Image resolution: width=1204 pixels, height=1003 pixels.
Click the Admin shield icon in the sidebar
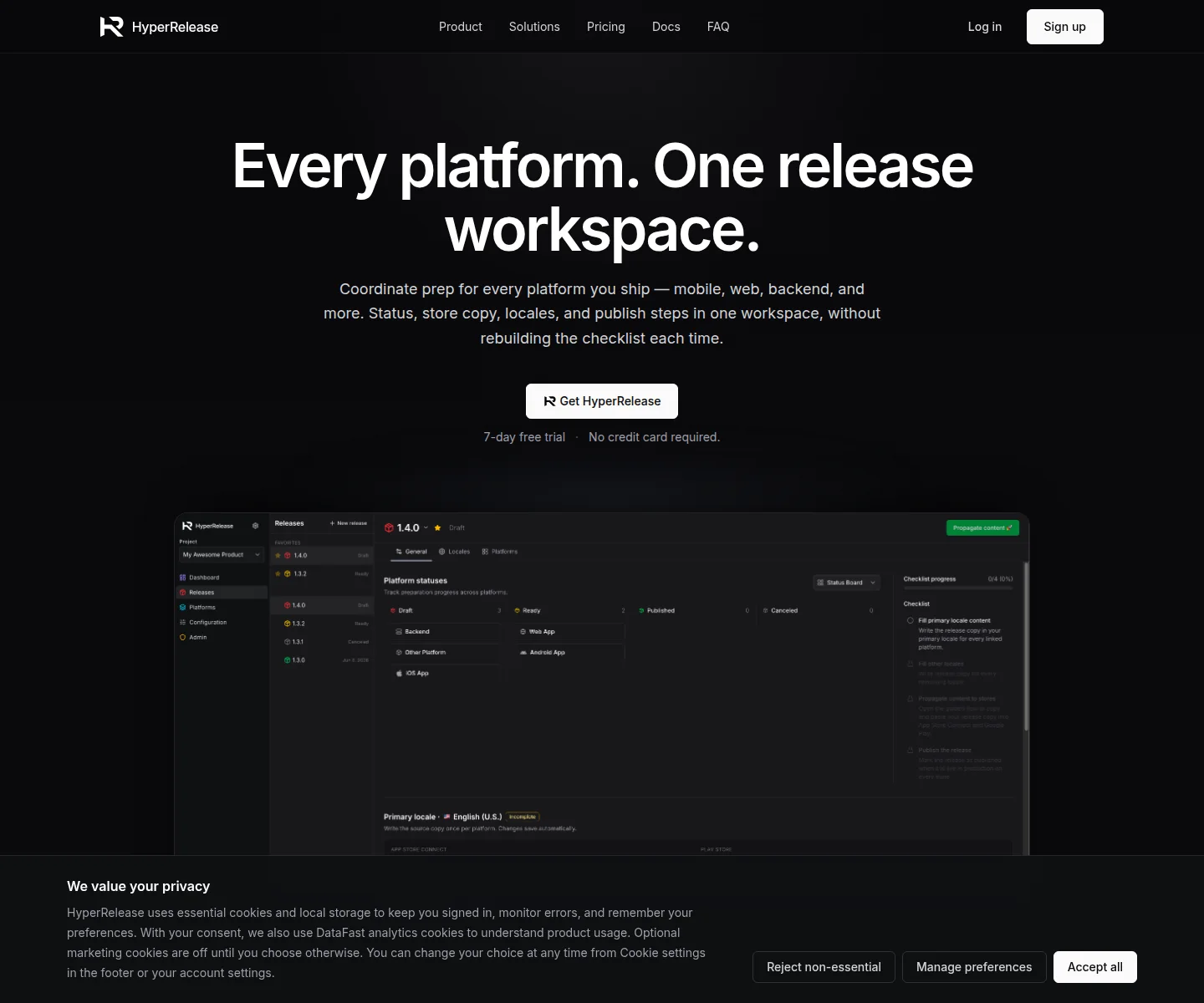point(182,638)
